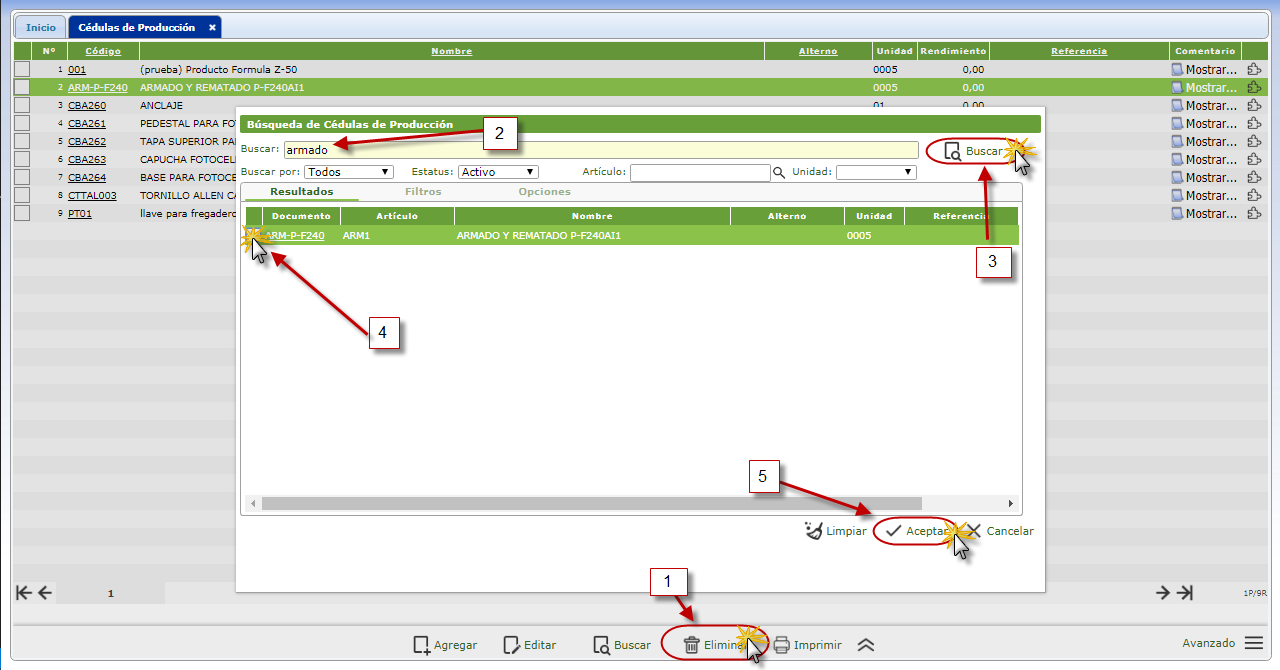Click the Buscar text input field
Viewport: 1280px width, 670px height.
pos(600,150)
